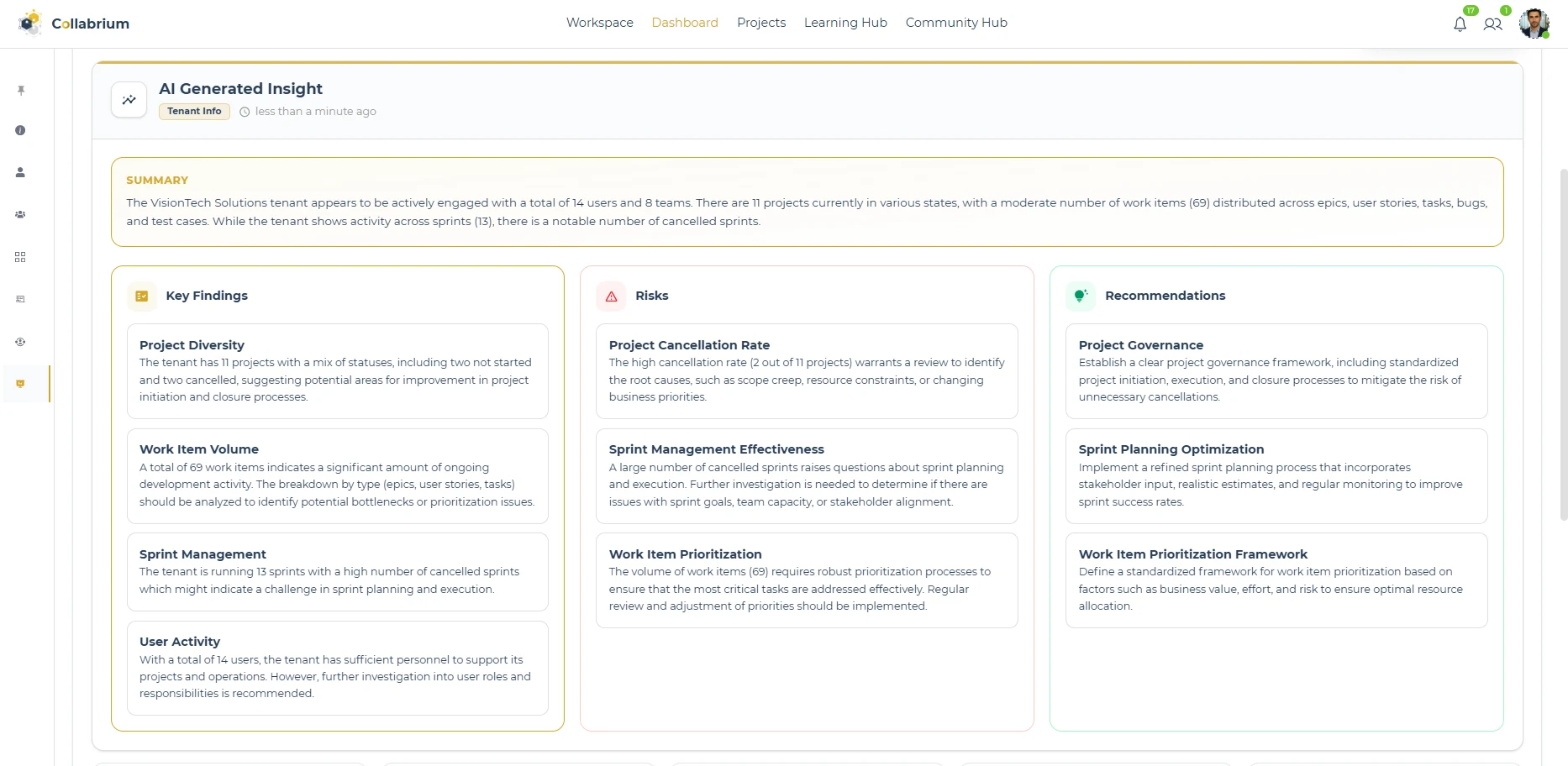Image resolution: width=1568 pixels, height=766 pixels.
Task: Click the 'Key Findings' section title
Action: tap(207, 296)
